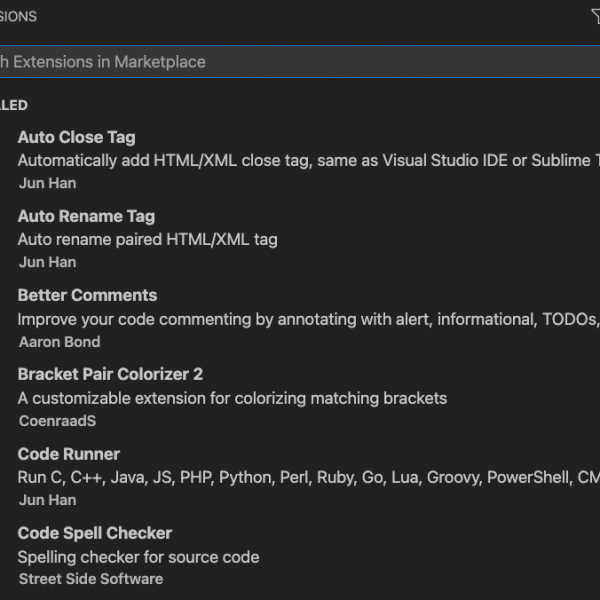Click Jun Han under Auto Rename Tag
600x600 pixels.
tap(47, 262)
